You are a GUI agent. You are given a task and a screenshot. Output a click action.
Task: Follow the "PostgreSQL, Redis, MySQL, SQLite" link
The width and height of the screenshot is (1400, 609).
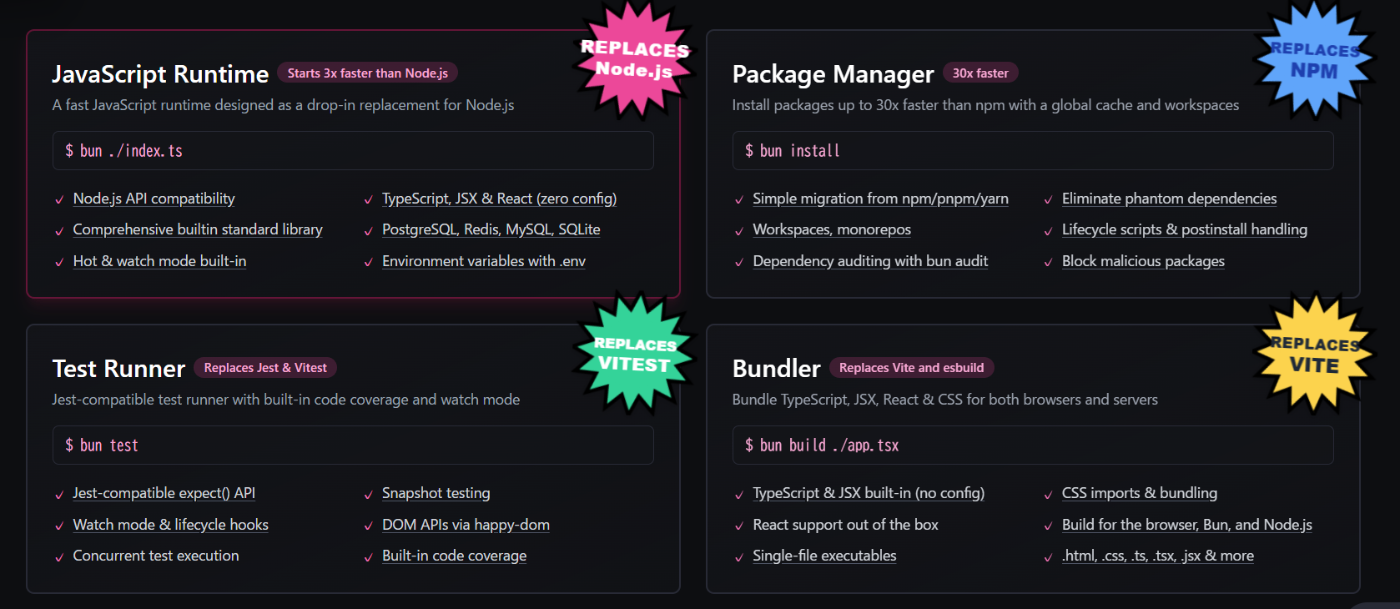[x=491, y=229]
